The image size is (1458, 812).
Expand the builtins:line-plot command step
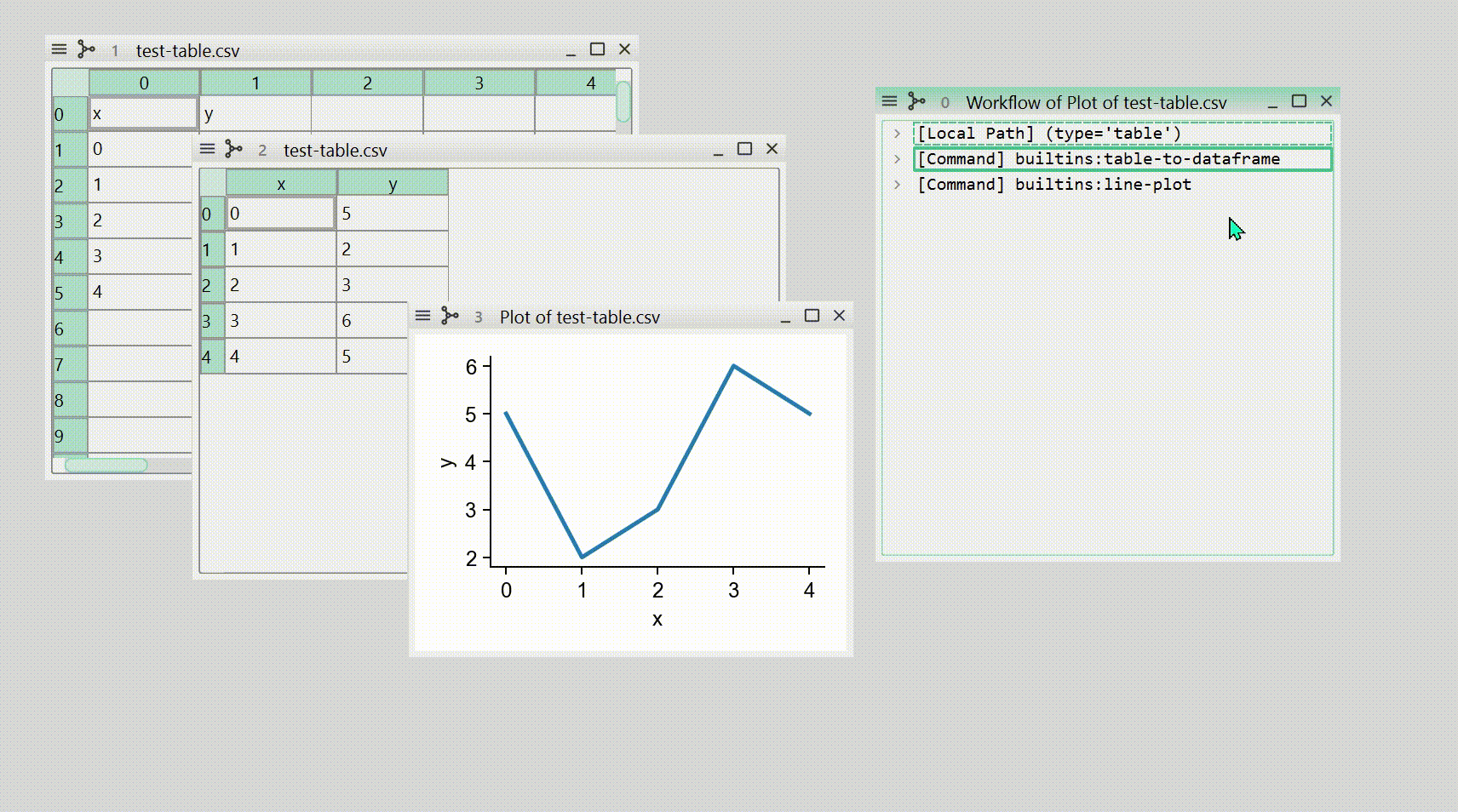897,185
